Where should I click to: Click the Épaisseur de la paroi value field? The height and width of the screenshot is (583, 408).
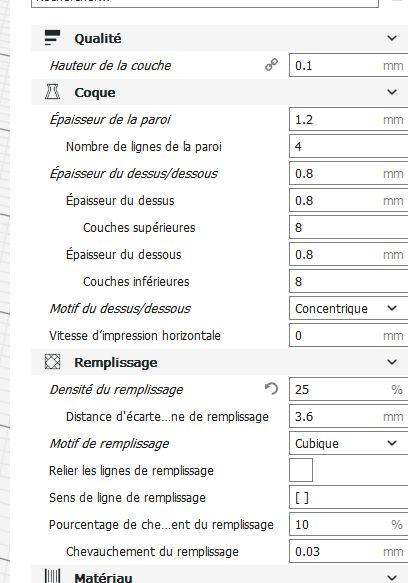coord(348,119)
